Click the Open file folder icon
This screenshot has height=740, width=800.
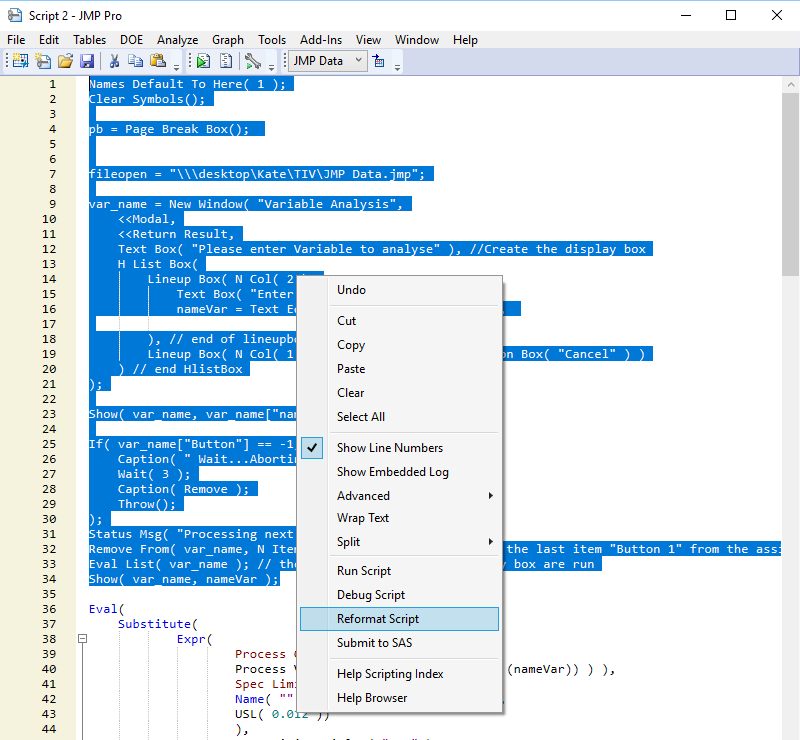pyautogui.click(x=65, y=61)
